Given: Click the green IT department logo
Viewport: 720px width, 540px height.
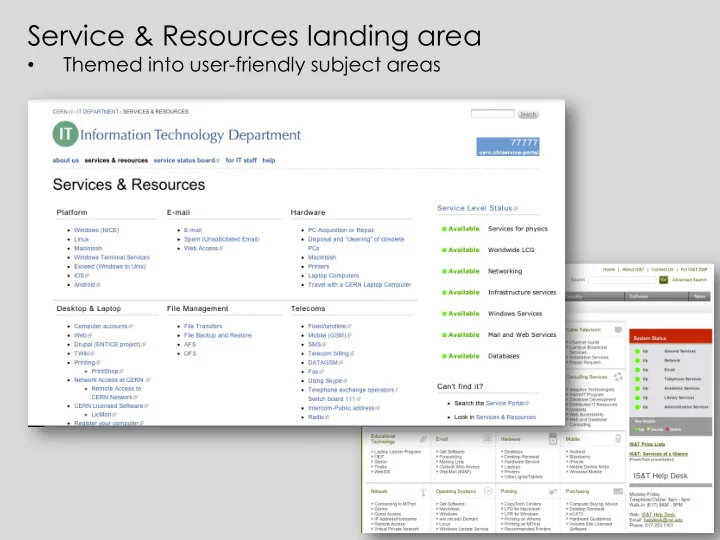Looking at the screenshot, I should (x=65, y=134).
